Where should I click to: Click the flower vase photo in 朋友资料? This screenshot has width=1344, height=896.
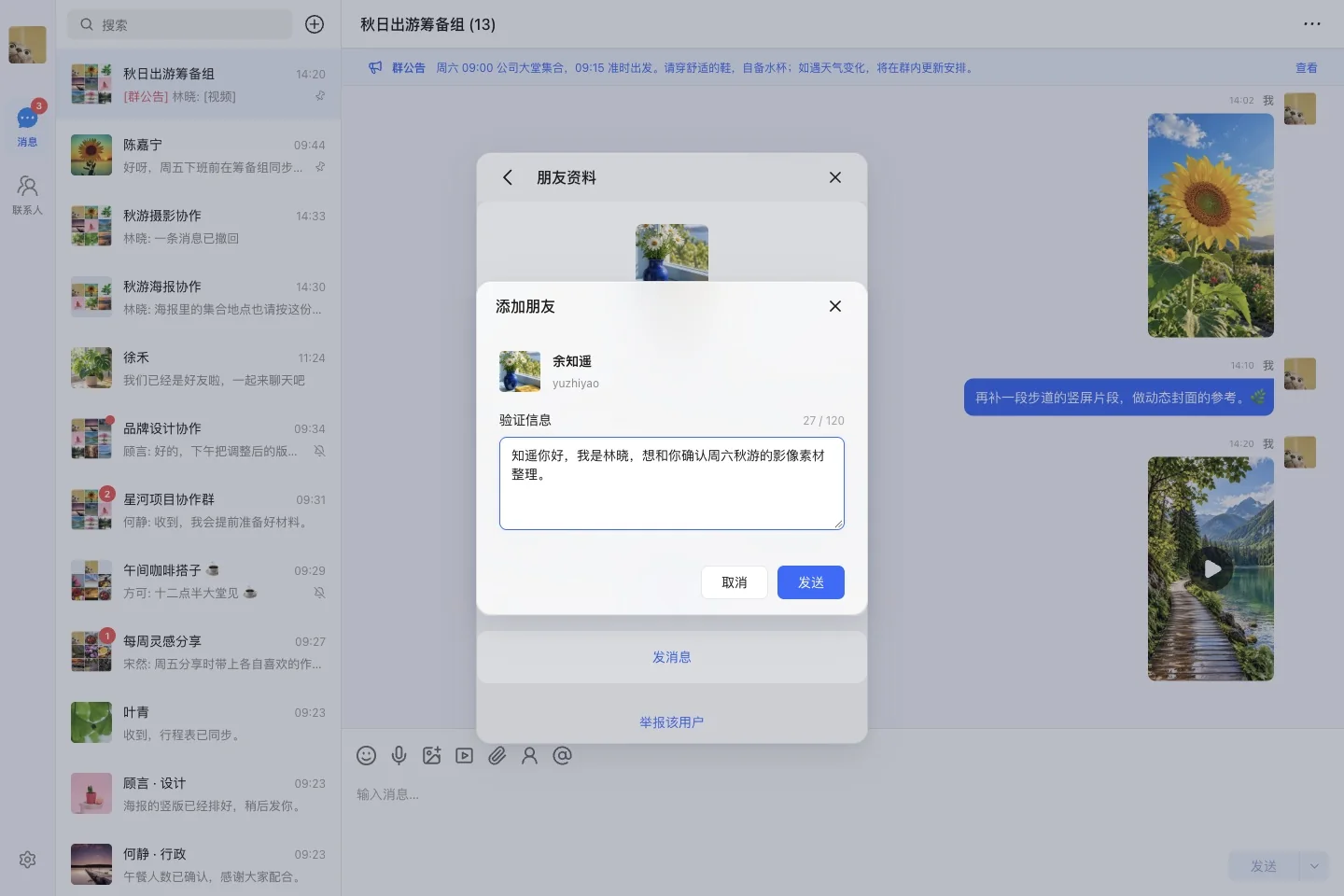[x=672, y=253]
